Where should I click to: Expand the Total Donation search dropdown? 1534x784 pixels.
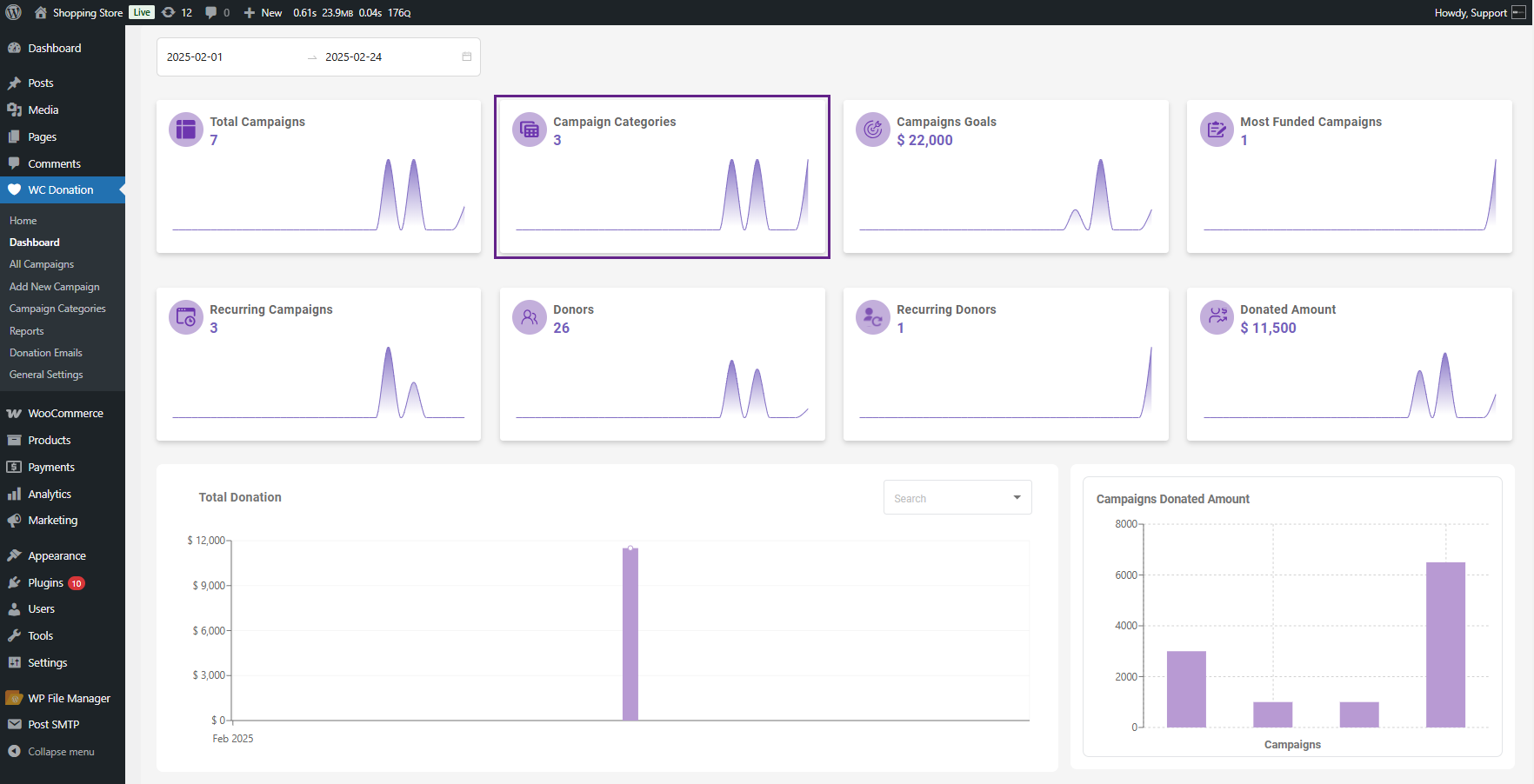point(1016,498)
